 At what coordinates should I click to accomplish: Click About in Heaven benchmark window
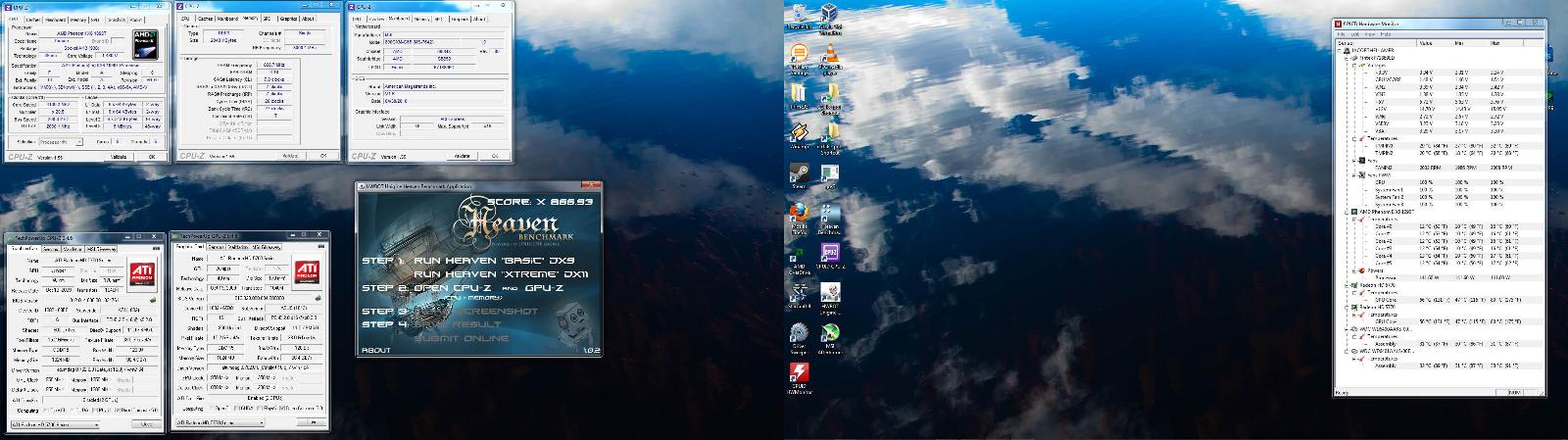click(376, 350)
